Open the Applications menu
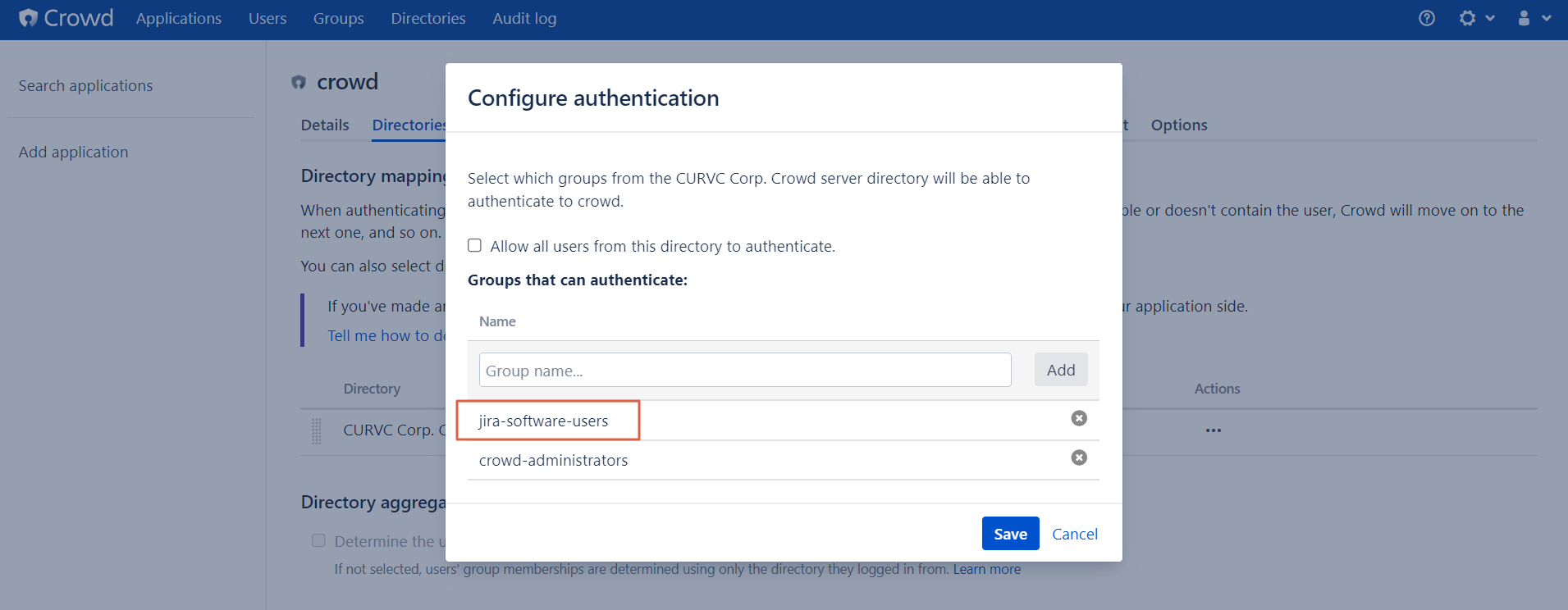The image size is (1568, 610). 179,18
